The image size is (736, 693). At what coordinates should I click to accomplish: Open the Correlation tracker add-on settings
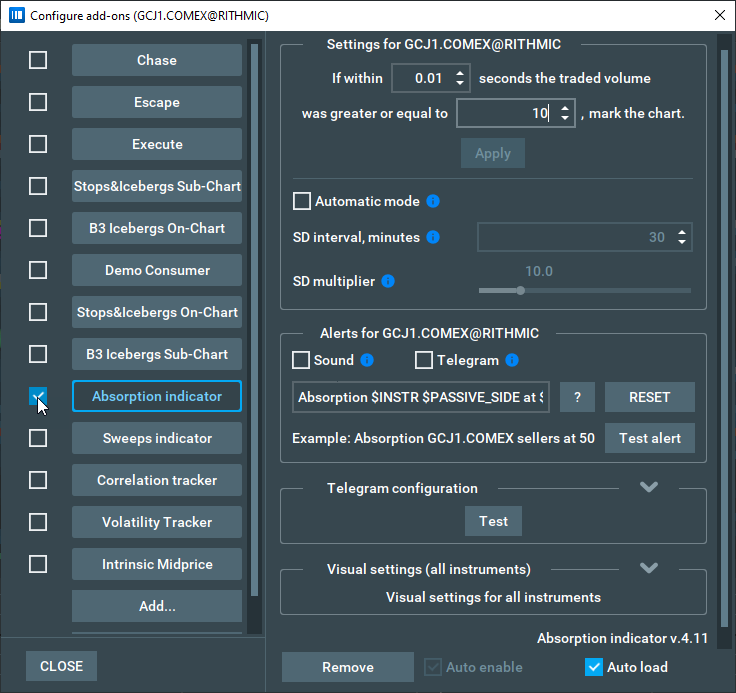pos(157,480)
